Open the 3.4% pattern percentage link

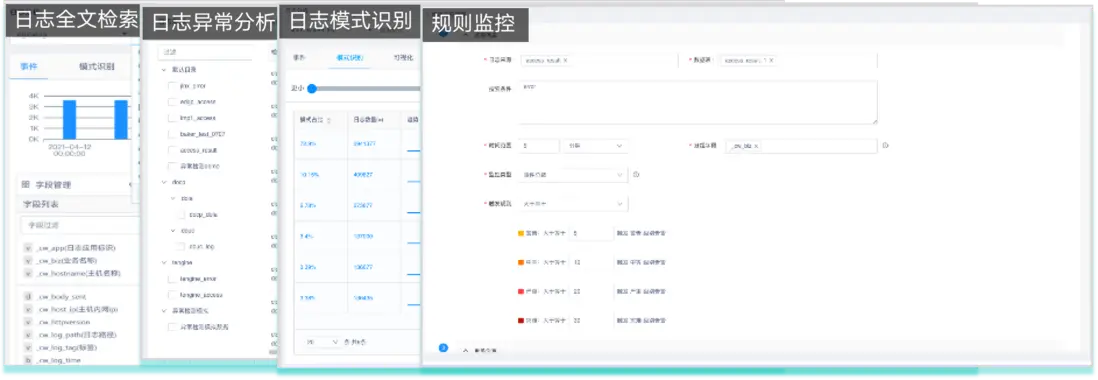point(306,237)
